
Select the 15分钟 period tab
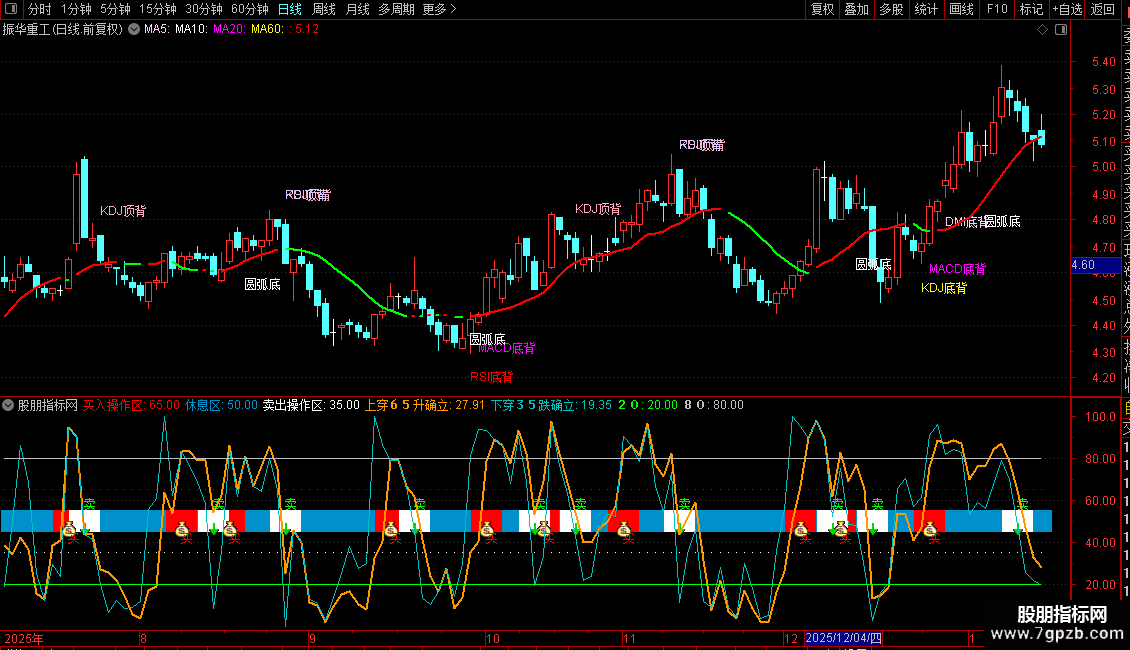(x=158, y=9)
